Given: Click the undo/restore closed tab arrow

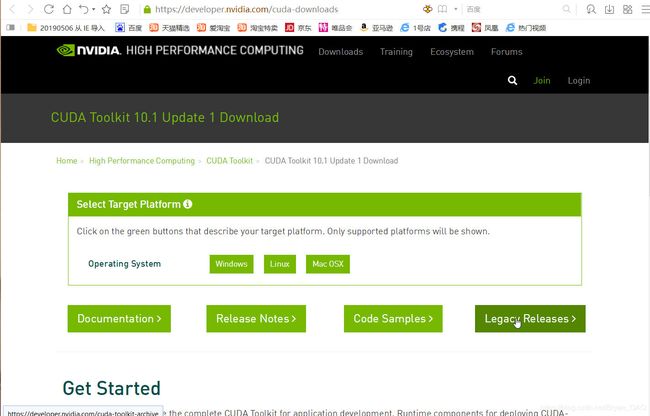Looking at the screenshot, I should (x=84, y=9).
